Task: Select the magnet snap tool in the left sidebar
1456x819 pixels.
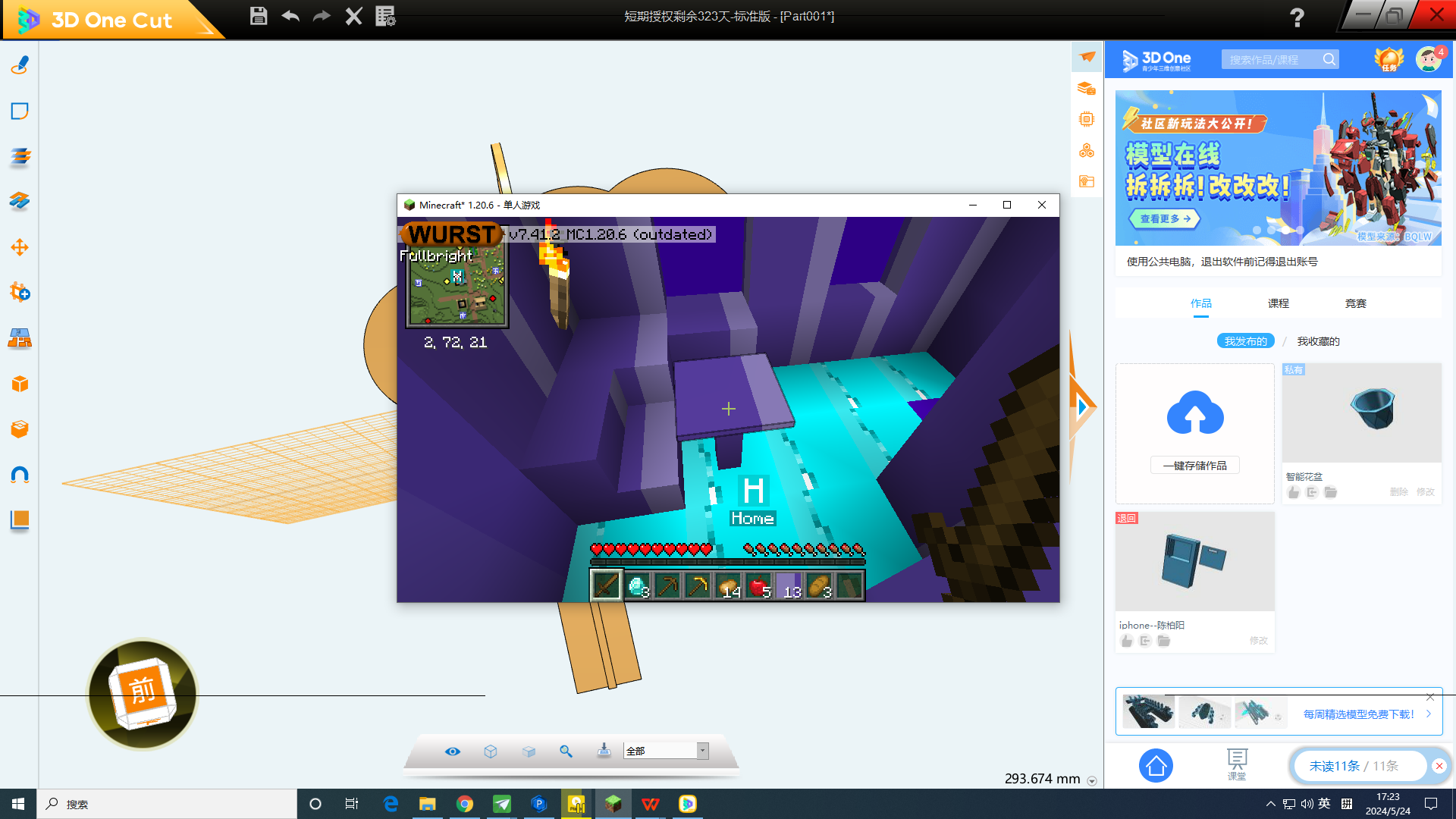Action: [20, 475]
